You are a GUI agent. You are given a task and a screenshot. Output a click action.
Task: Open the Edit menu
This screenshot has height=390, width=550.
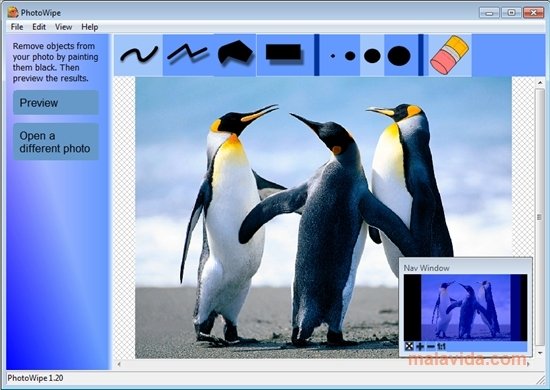(x=39, y=27)
